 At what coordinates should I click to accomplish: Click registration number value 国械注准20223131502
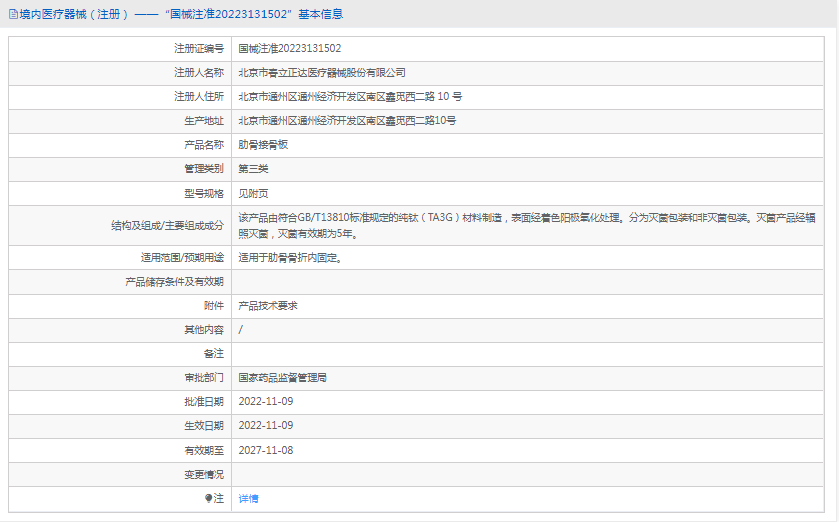(x=289, y=49)
